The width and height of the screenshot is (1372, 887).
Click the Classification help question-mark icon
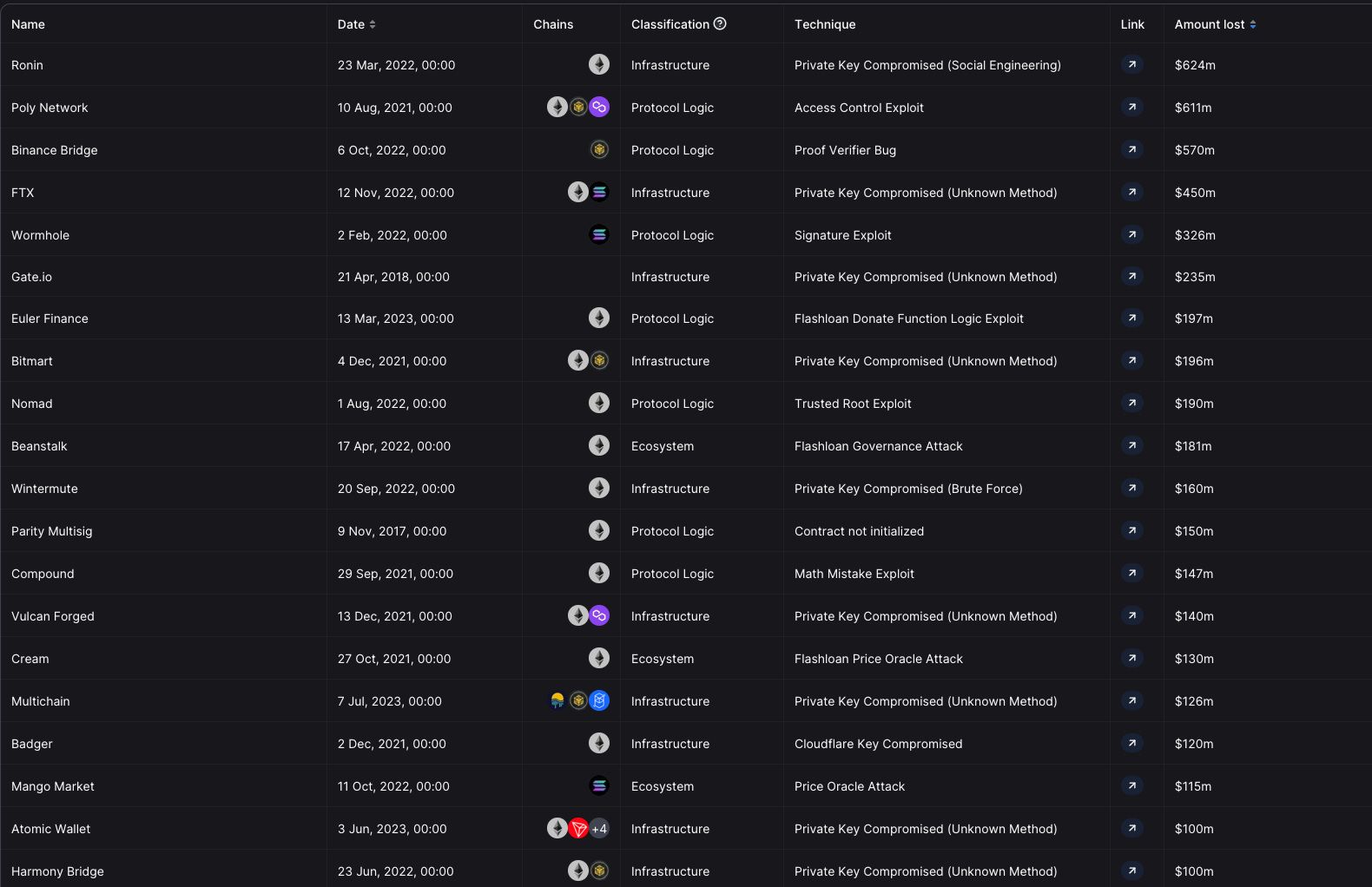click(x=720, y=23)
